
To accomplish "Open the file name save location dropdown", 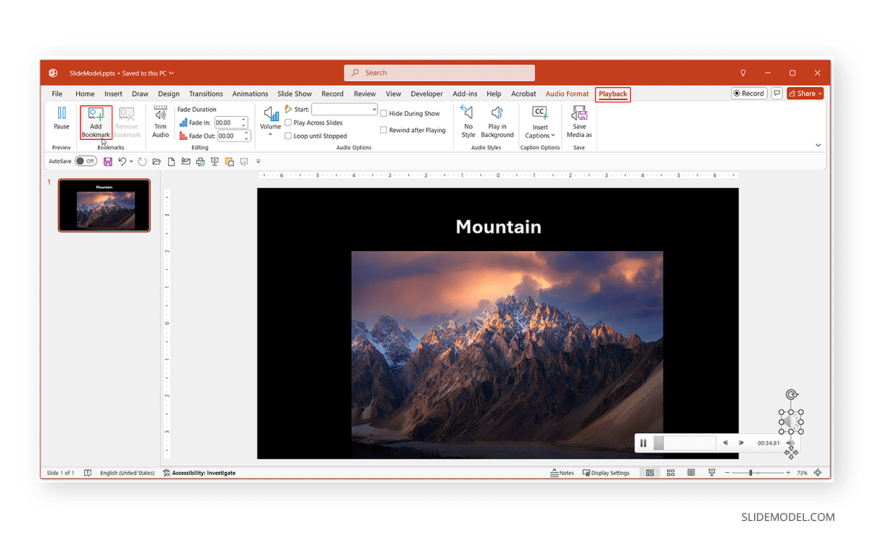I will 171,73.
